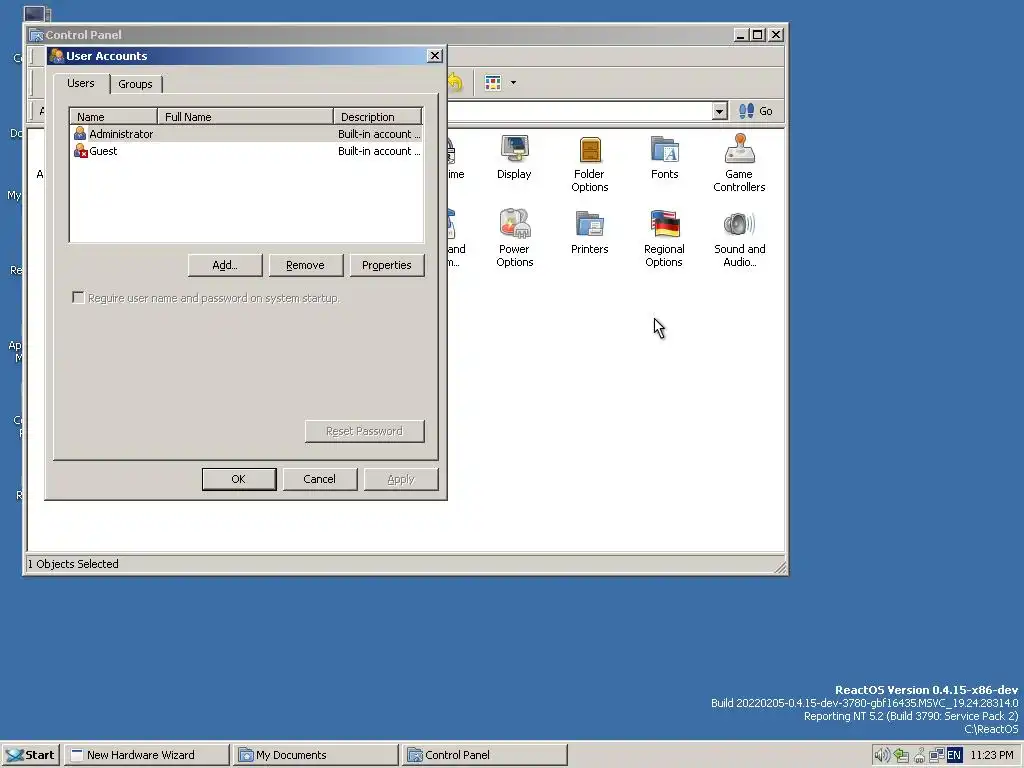Click the Views toolbar icon

tap(493, 82)
